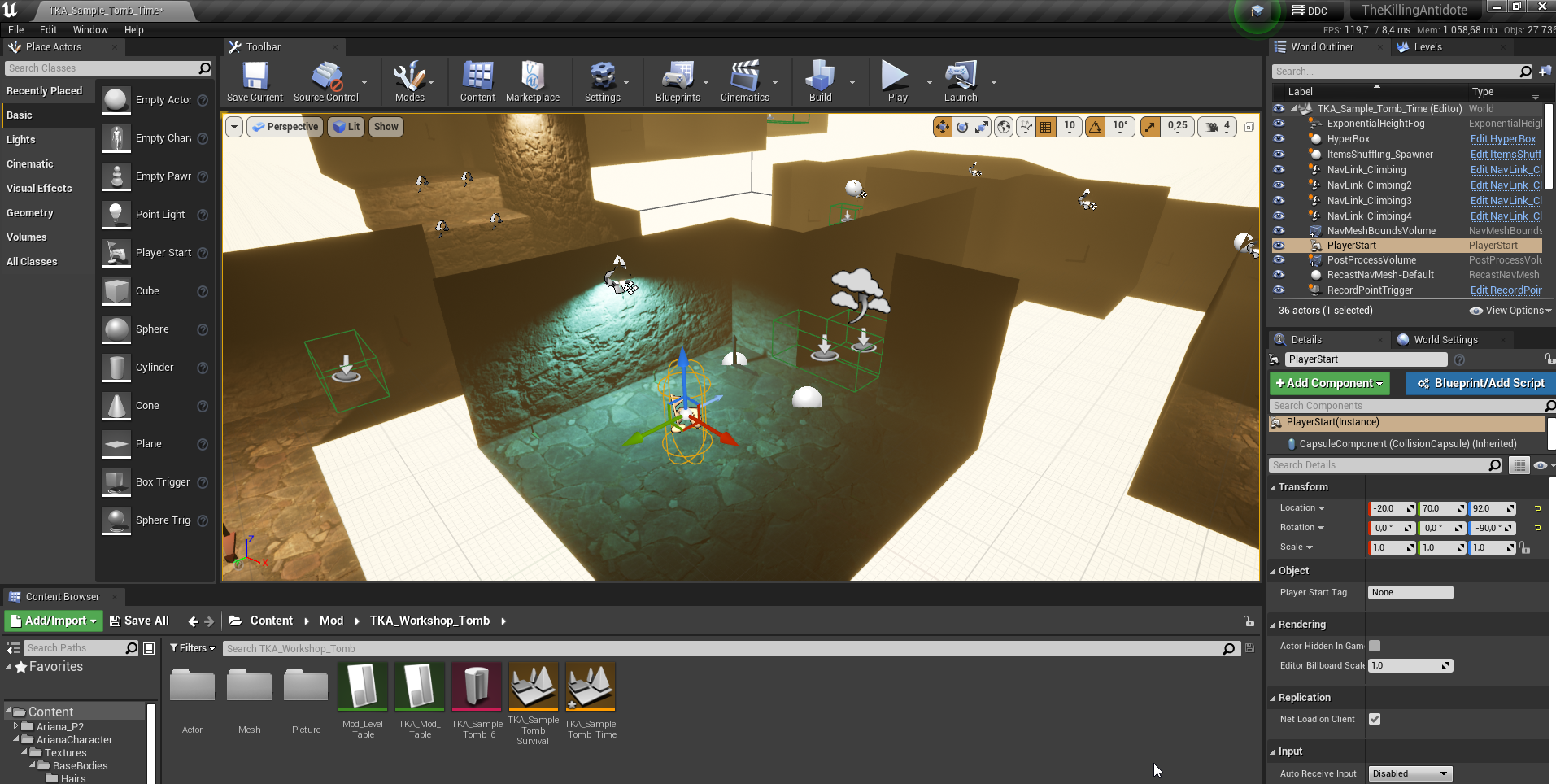Toggle scale snapping in the viewport
This screenshot has width=1556, height=784.
coord(1150,127)
